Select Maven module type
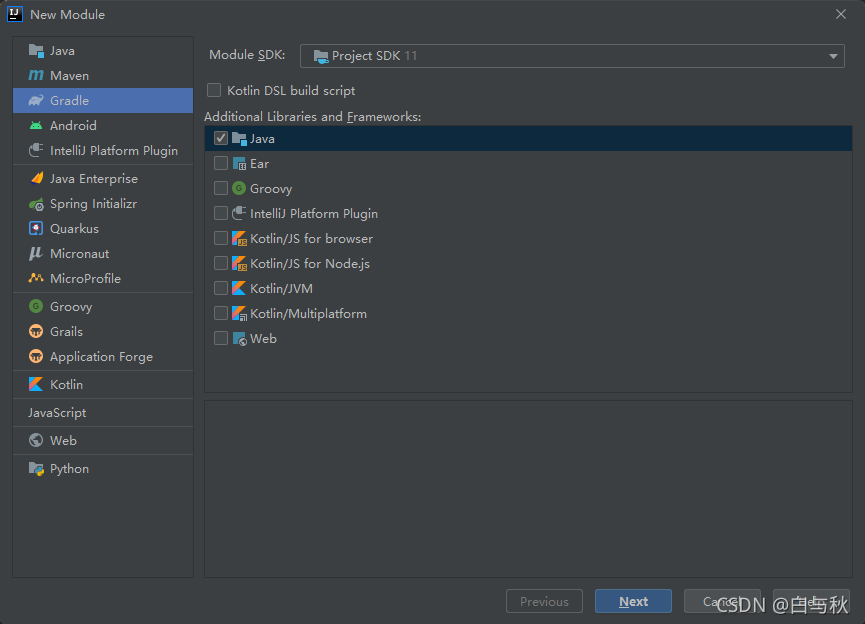This screenshot has height=624, width=865. tap(103, 76)
